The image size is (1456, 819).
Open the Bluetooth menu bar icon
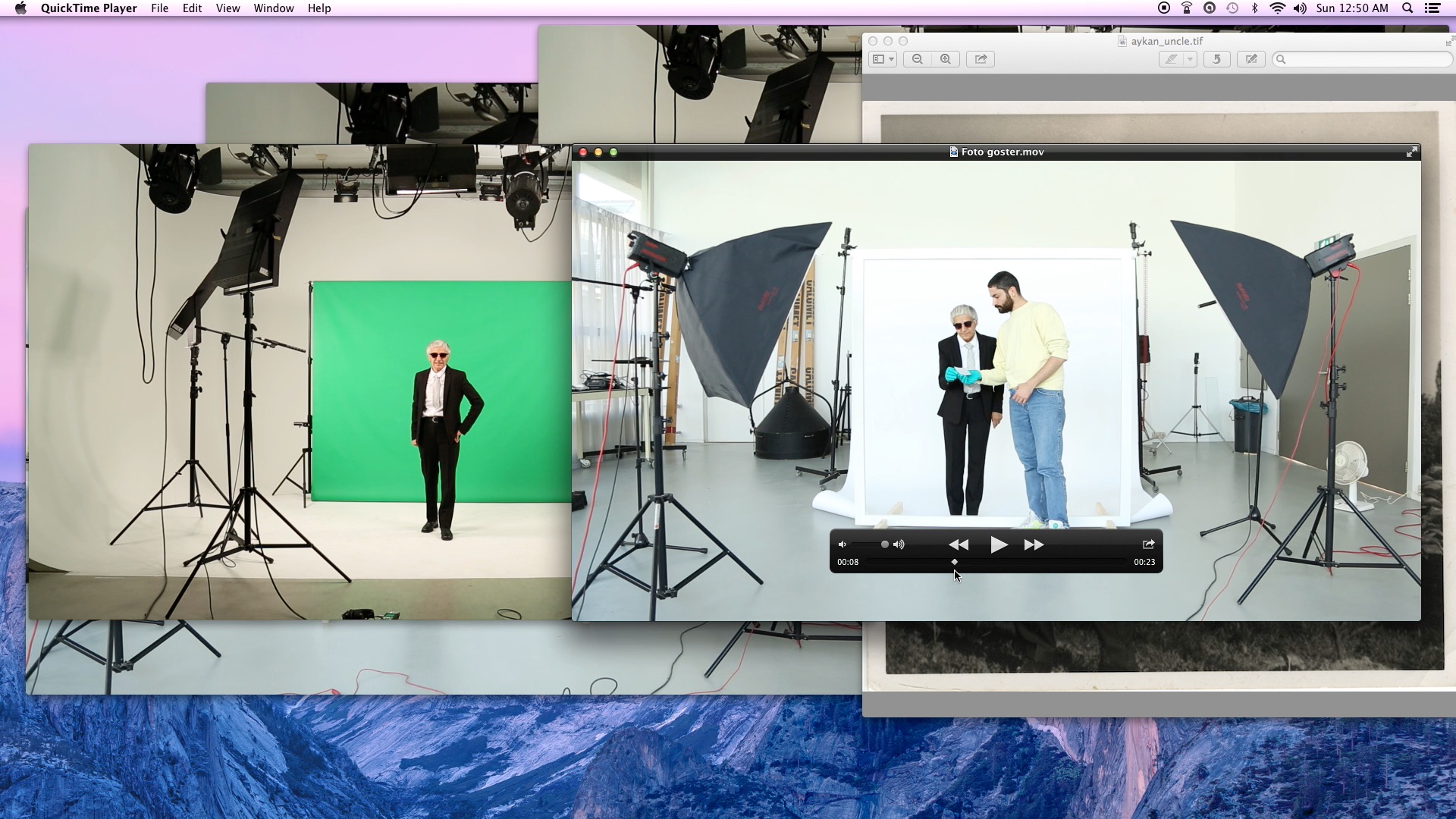point(1254,8)
